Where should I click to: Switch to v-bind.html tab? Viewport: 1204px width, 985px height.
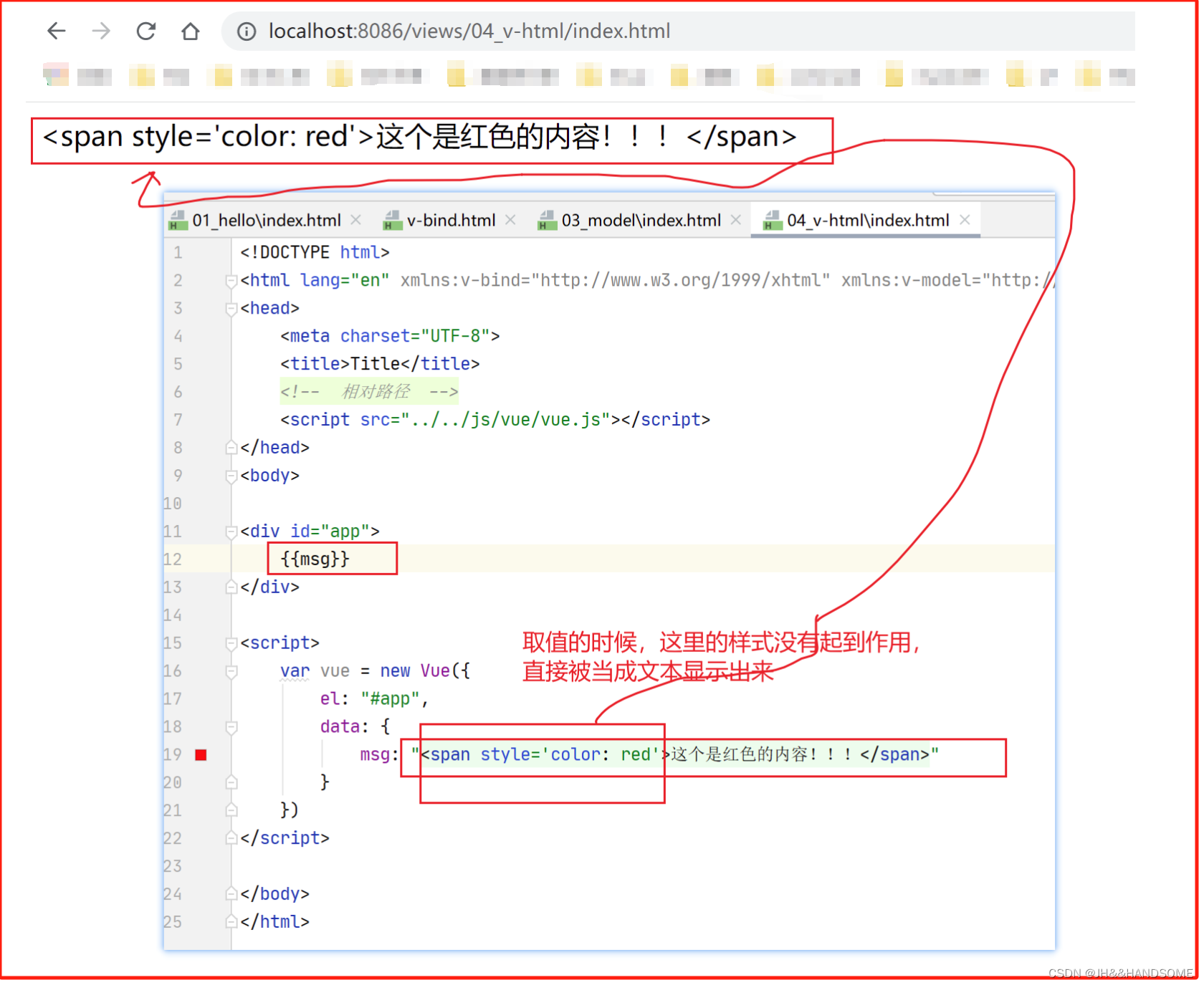451,221
